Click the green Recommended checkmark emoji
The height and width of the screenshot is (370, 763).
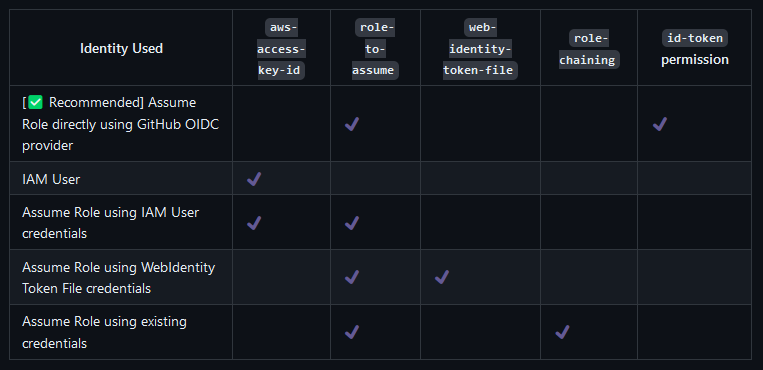pos(36,103)
